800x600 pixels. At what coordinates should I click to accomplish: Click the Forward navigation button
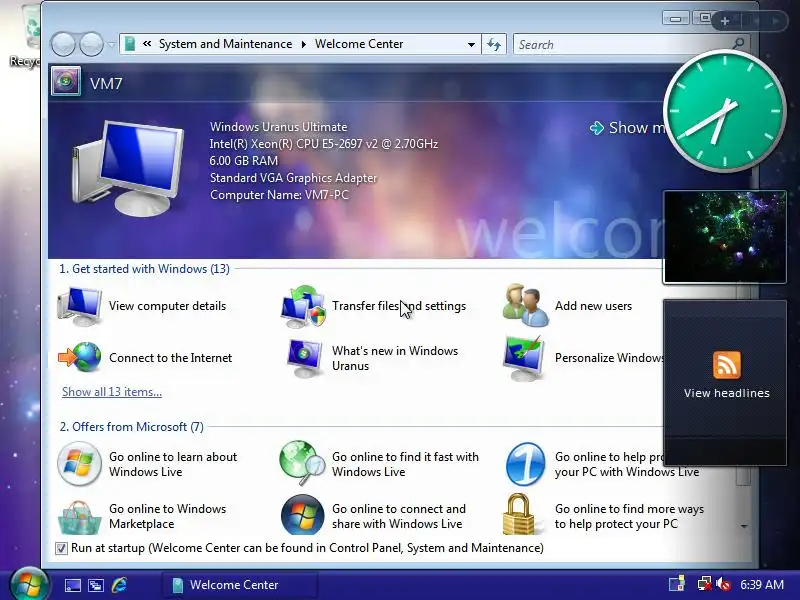click(92, 44)
